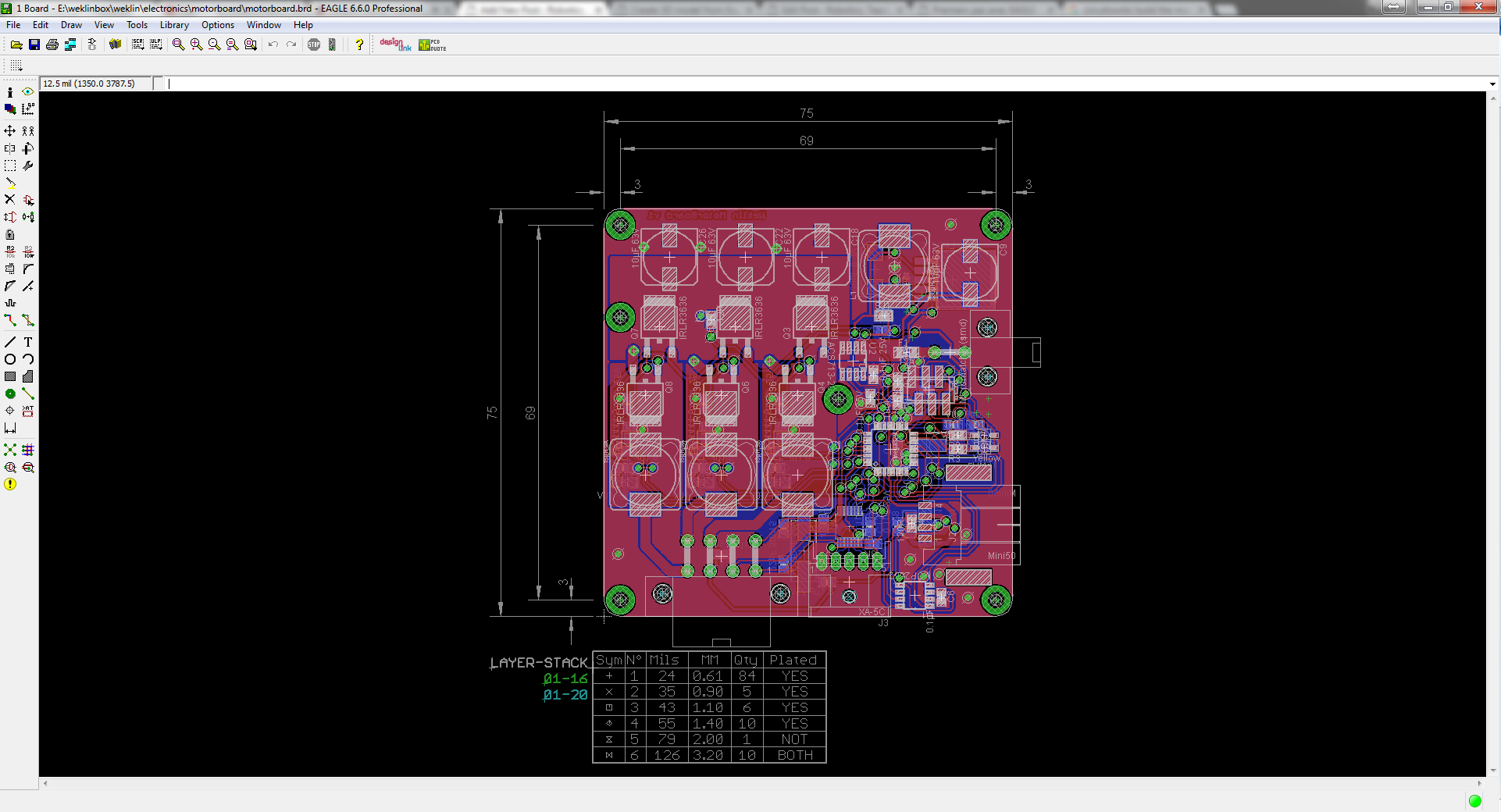Screen dimensions: 1501x812
Task: Select the Copy tool
Action: pyautogui.click(x=28, y=131)
